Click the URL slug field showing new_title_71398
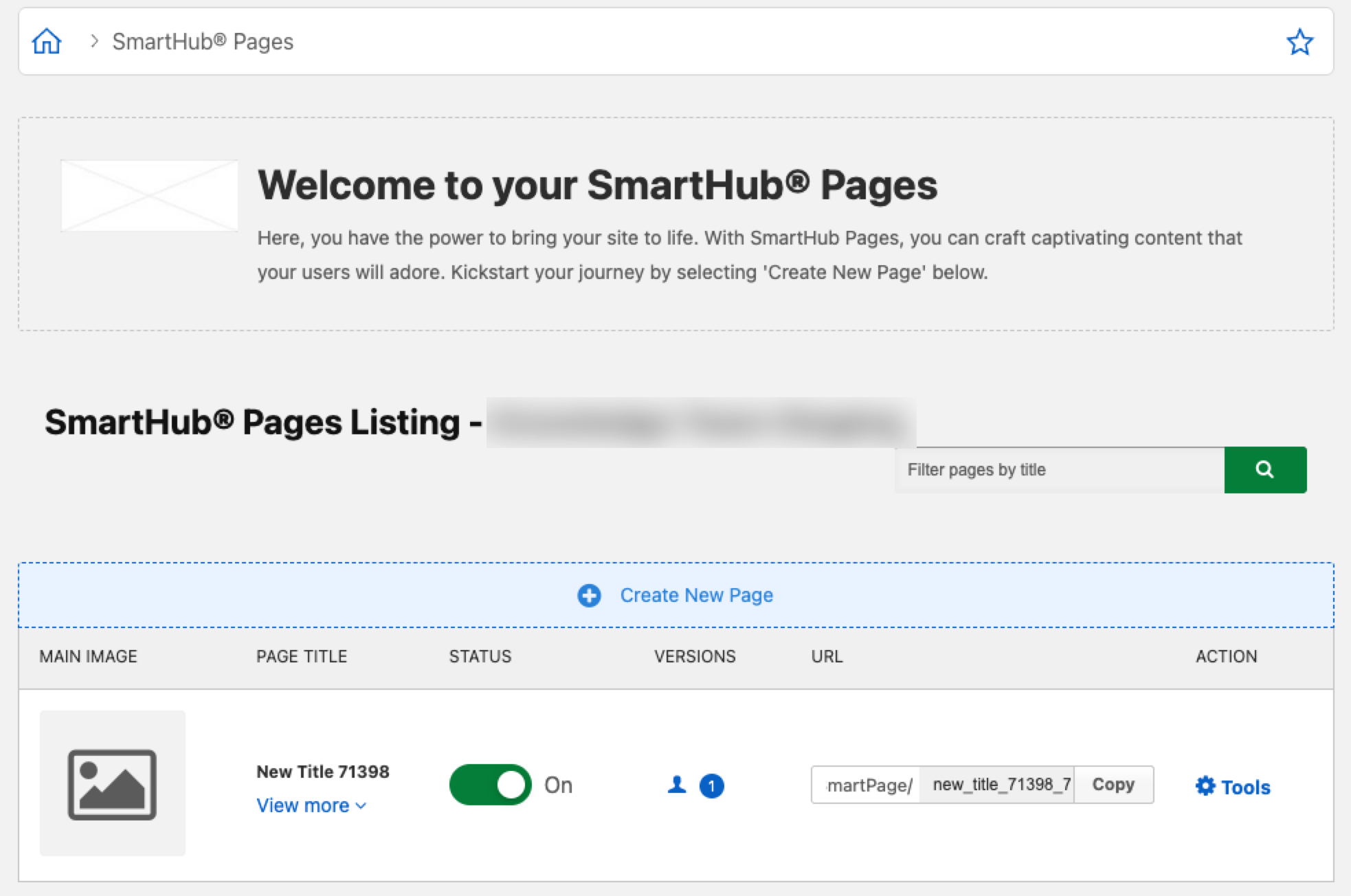Viewport: 1351px width, 896px height. tap(996, 784)
